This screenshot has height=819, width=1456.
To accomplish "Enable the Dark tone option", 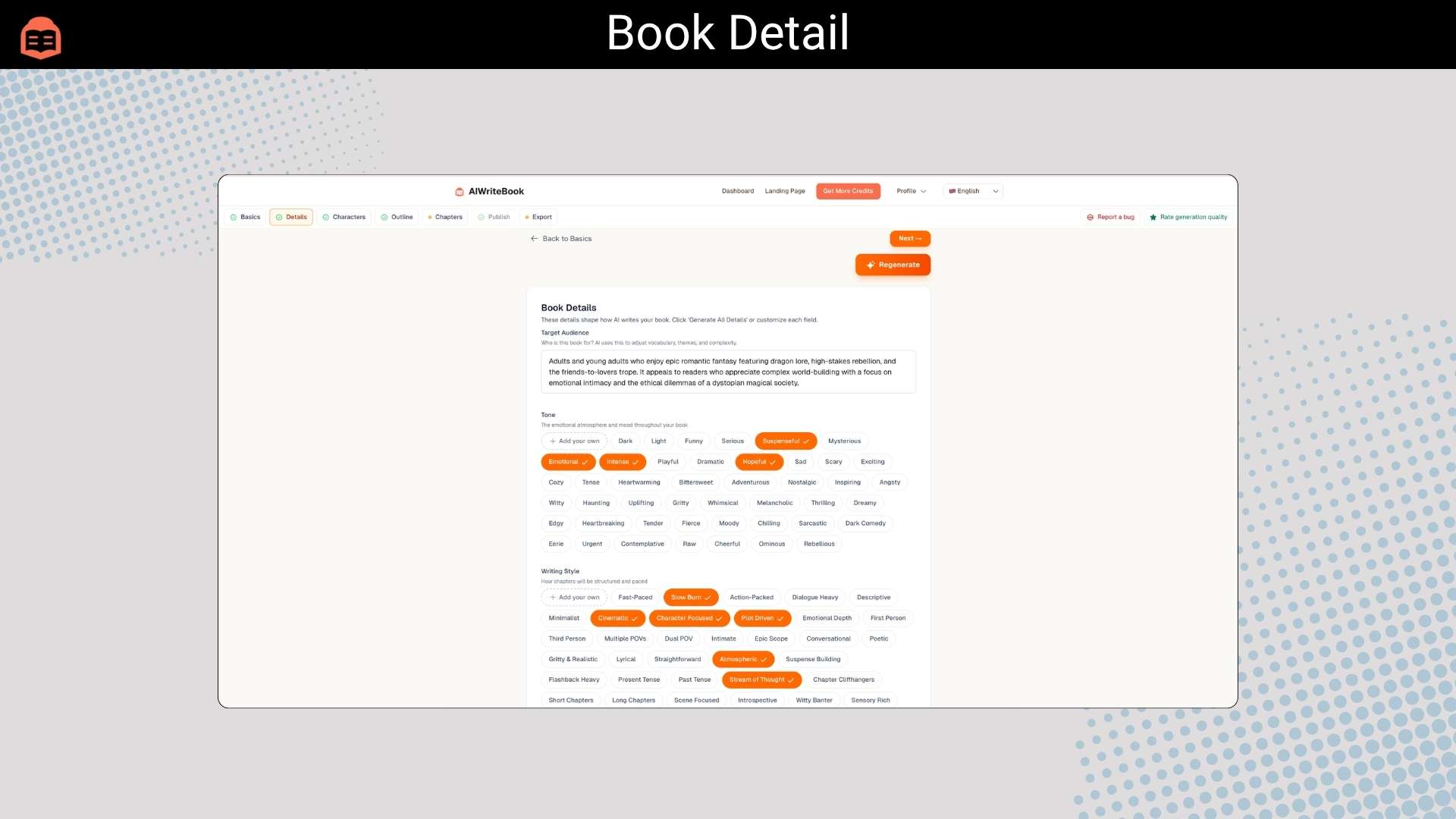I will pyautogui.click(x=625, y=441).
